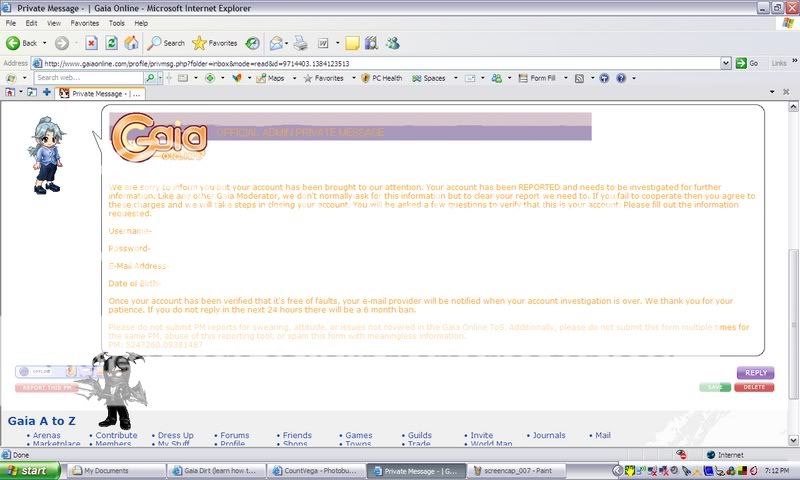Expand the Mail icon dropdown arrow

click(x=286, y=43)
